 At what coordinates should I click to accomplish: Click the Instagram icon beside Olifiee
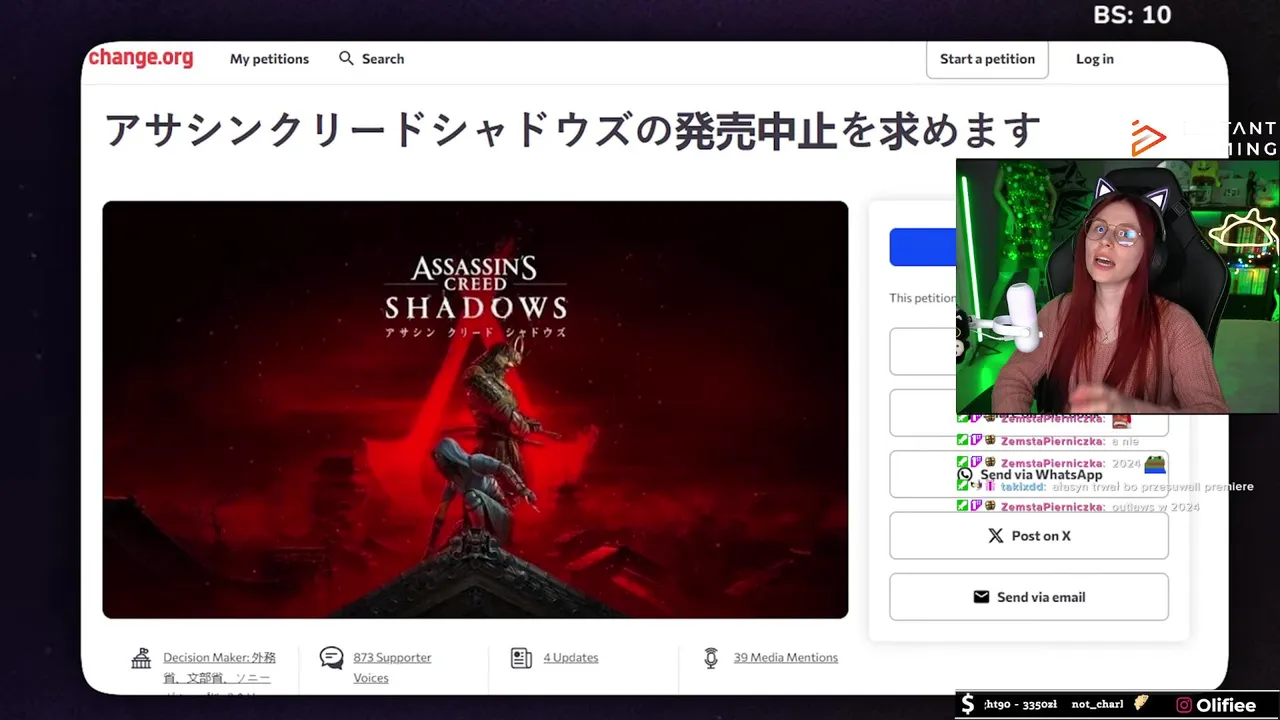point(1184,705)
